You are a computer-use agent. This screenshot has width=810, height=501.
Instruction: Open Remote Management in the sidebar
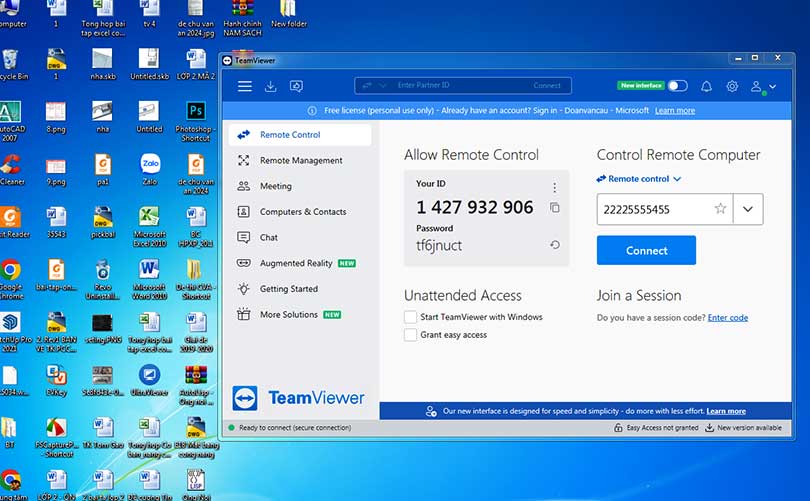pos(300,161)
